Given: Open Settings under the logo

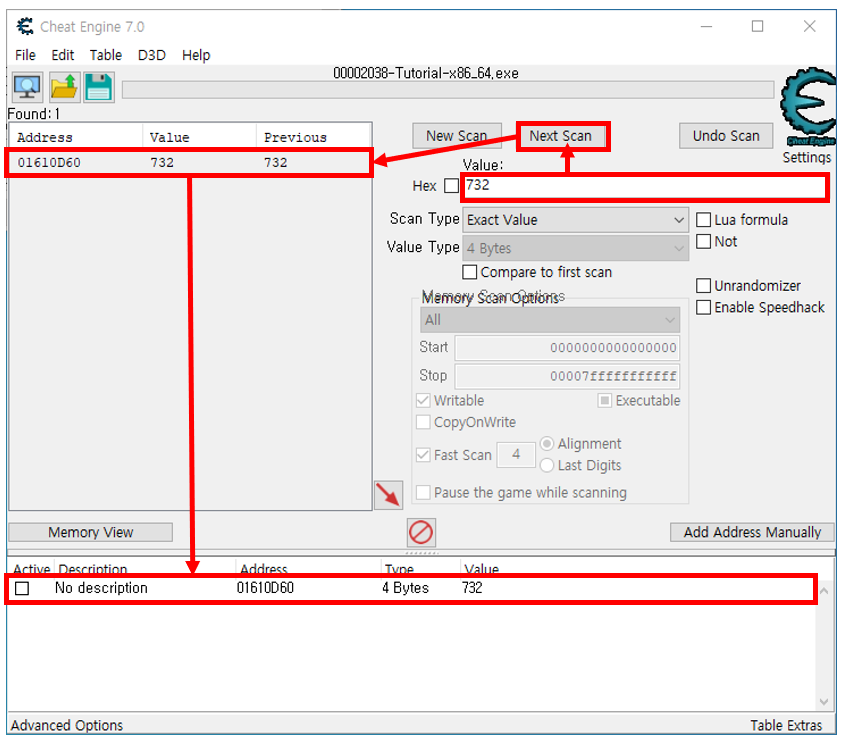Looking at the screenshot, I should click(806, 158).
